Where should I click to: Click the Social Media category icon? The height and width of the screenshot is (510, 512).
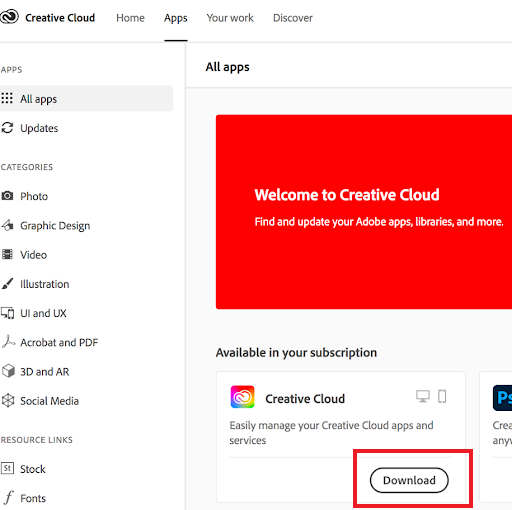[8, 400]
